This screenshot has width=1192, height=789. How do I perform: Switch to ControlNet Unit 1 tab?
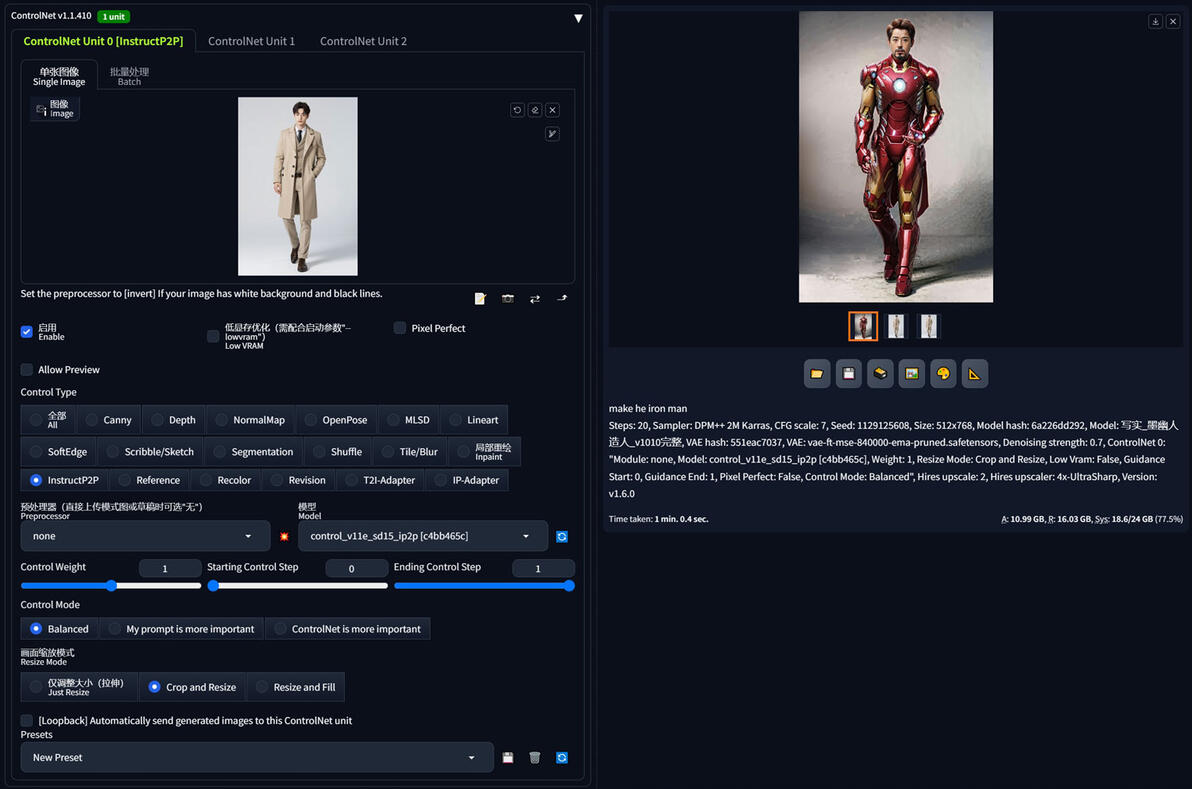(251, 41)
